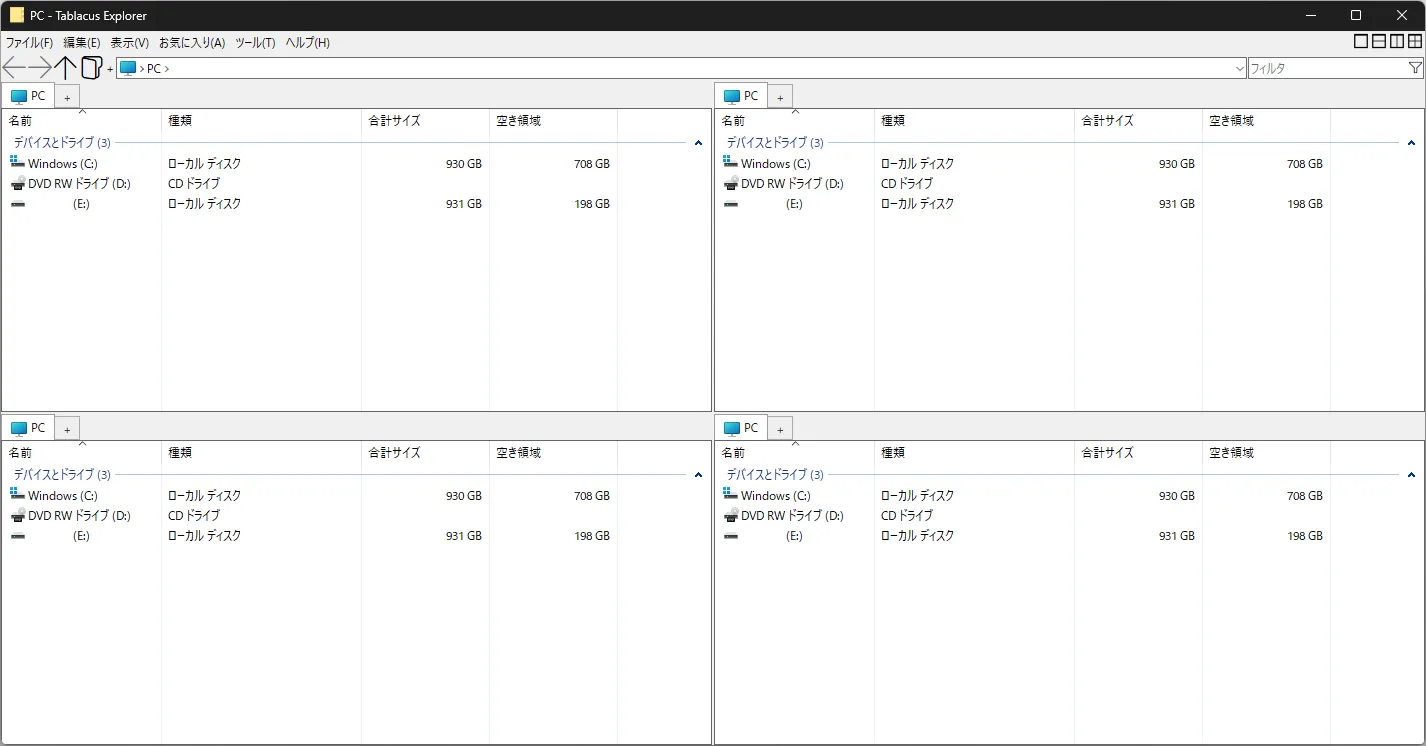Sort by 合計サイズ column in top-left pane
Viewport: 1426px width, 746px height.
point(395,121)
